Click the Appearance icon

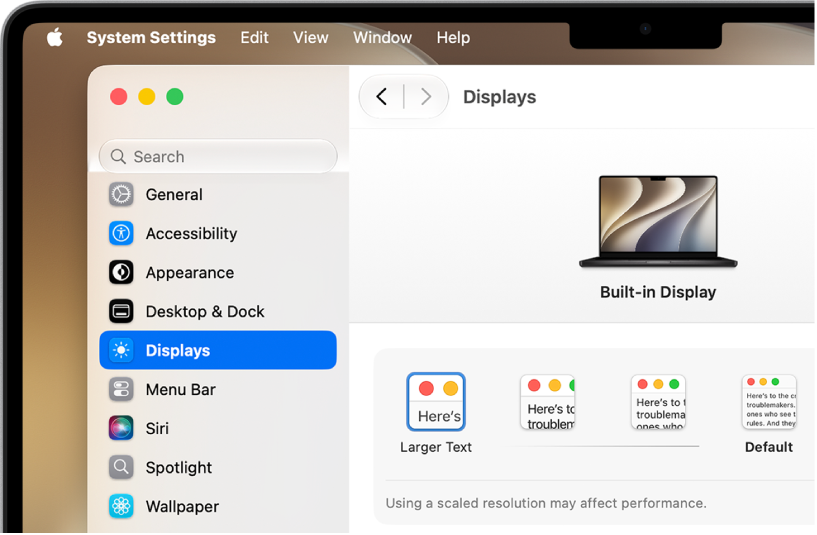coord(121,272)
